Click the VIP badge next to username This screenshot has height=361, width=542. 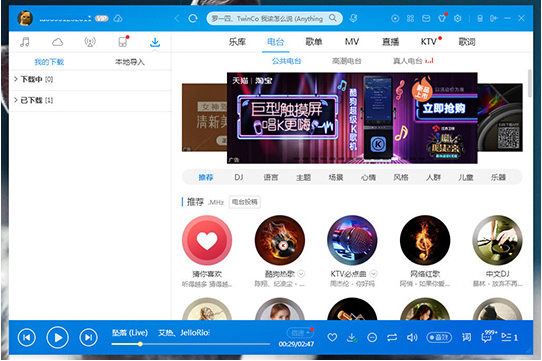[x=101, y=18]
